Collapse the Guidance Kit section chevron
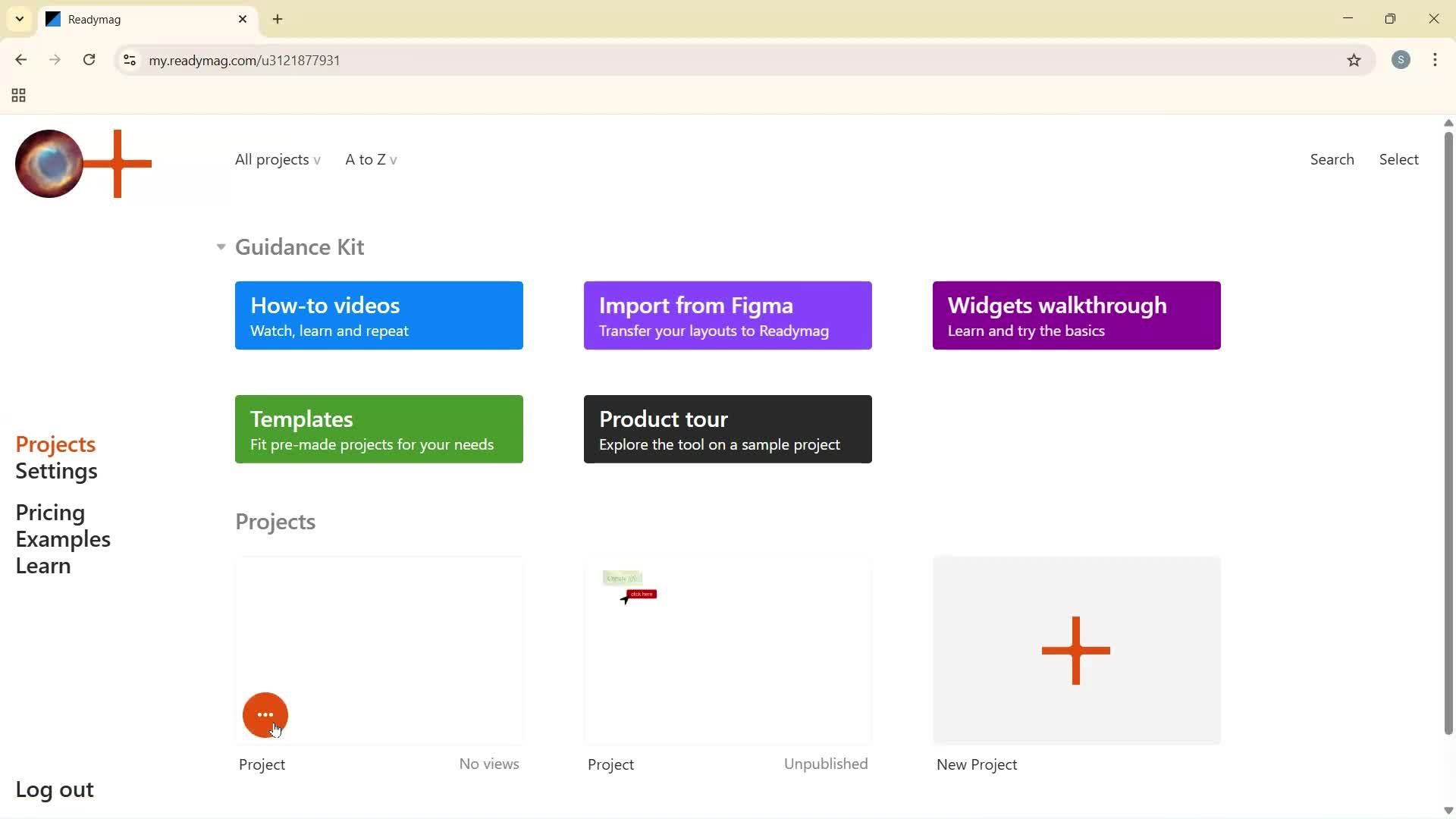The height and width of the screenshot is (819, 1456). pyautogui.click(x=220, y=247)
